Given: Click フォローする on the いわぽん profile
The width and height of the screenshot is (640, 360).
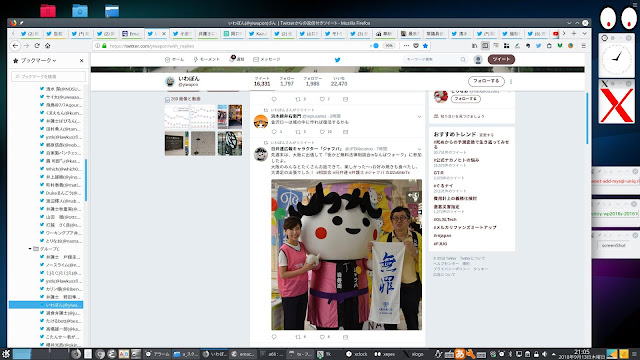Looking at the screenshot, I should click(x=486, y=81).
